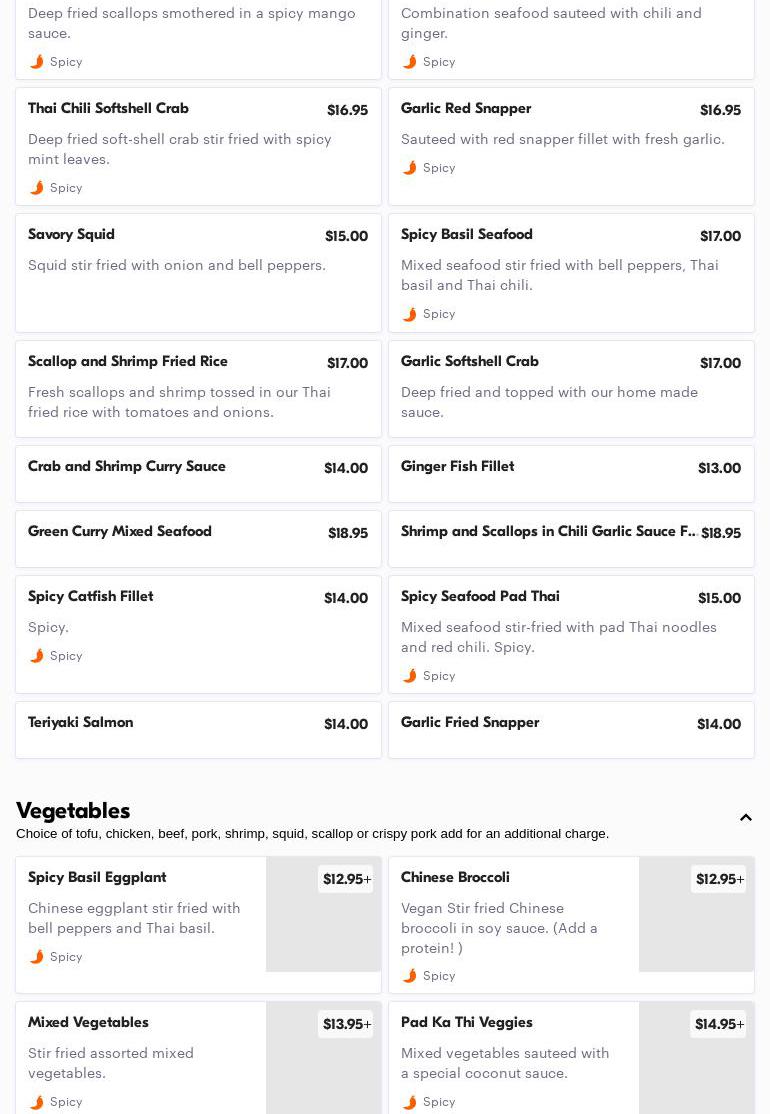This screenshot has width=770, height=1114.
Task: Click the chili icon under Spicy Basil Seafood
Action: click(x=410, y=314)
